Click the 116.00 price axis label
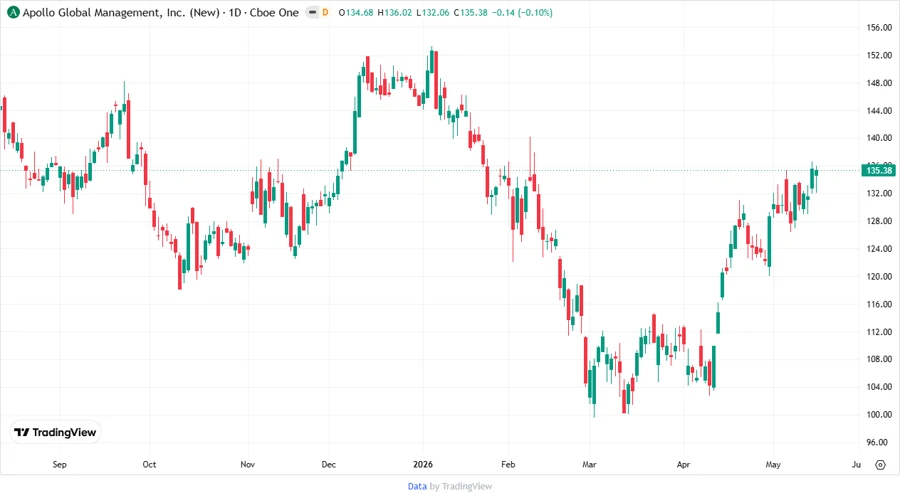Screen dimensions: 900x498 point(879,304)
